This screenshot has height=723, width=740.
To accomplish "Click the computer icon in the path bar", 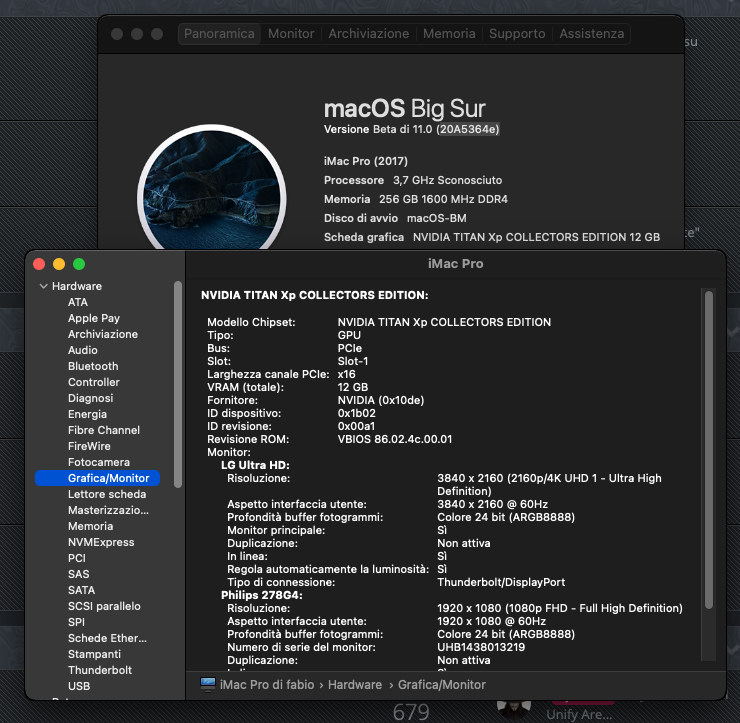I will pos(208,685).
